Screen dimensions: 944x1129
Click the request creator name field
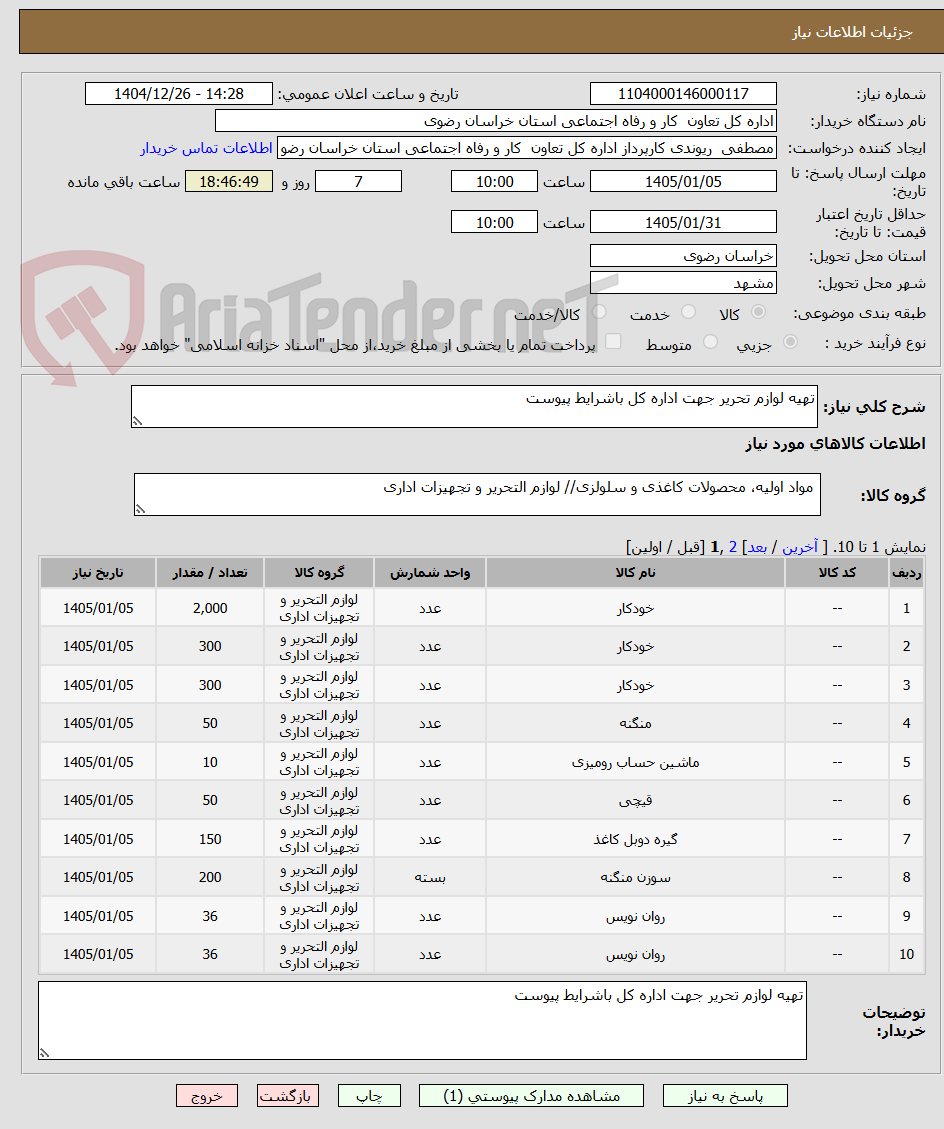point(526,148)
